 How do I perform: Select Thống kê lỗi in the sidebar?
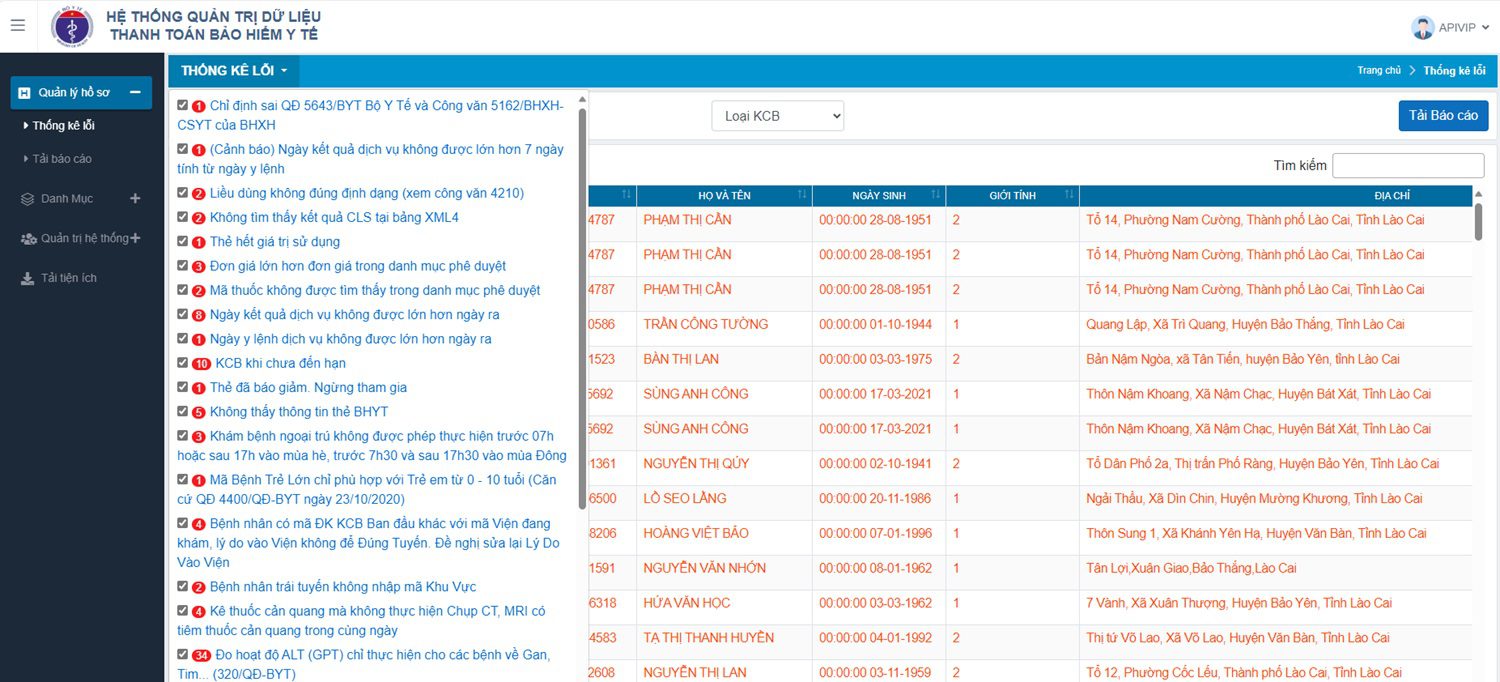63,126
